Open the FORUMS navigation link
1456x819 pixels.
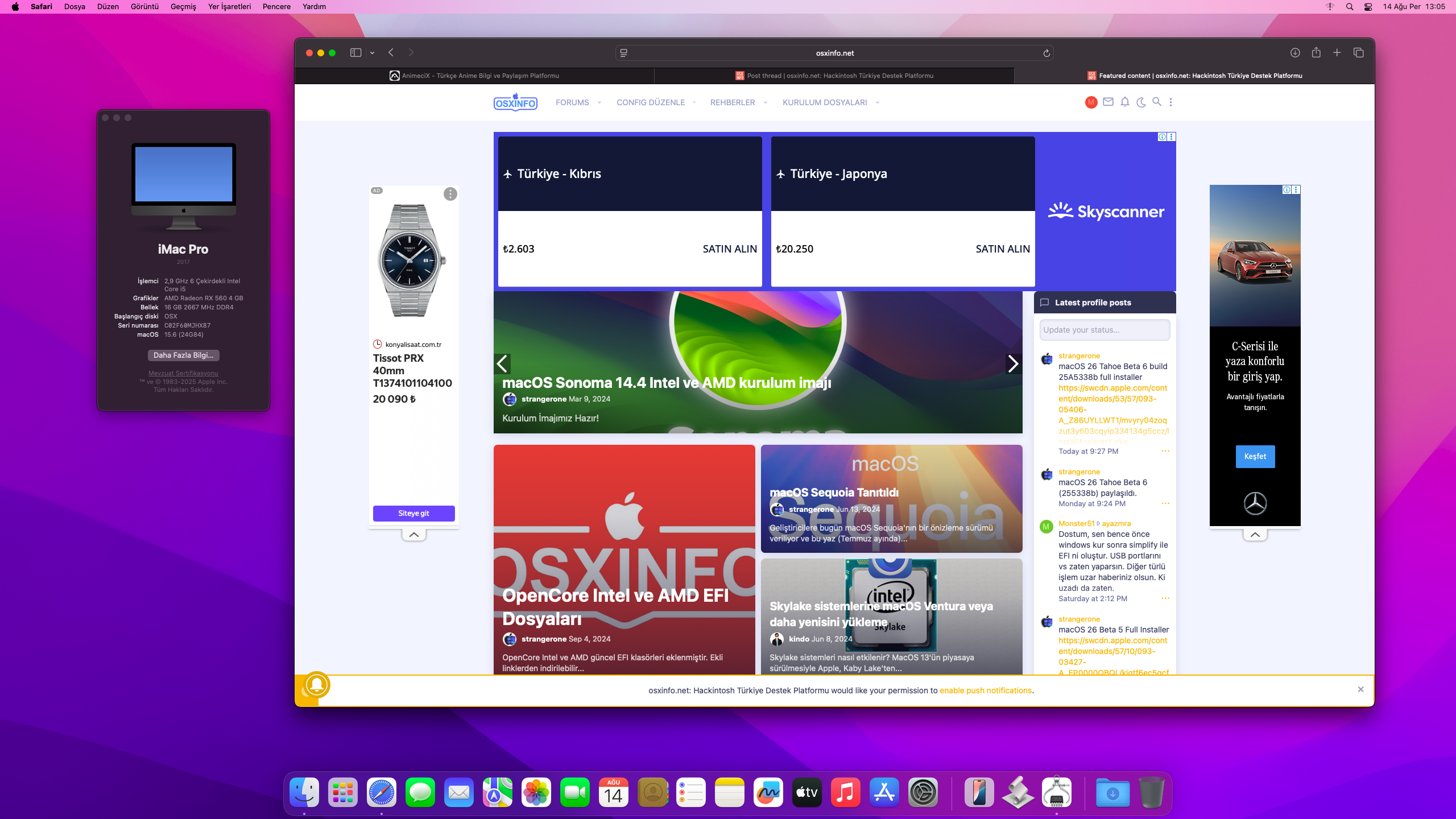tap(572, 102)
